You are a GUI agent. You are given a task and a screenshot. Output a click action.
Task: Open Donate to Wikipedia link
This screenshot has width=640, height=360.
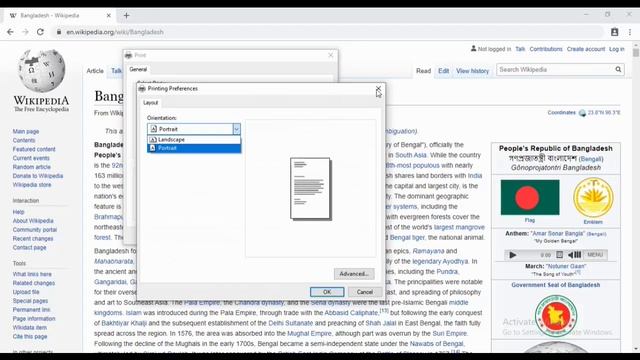point(38,176)
